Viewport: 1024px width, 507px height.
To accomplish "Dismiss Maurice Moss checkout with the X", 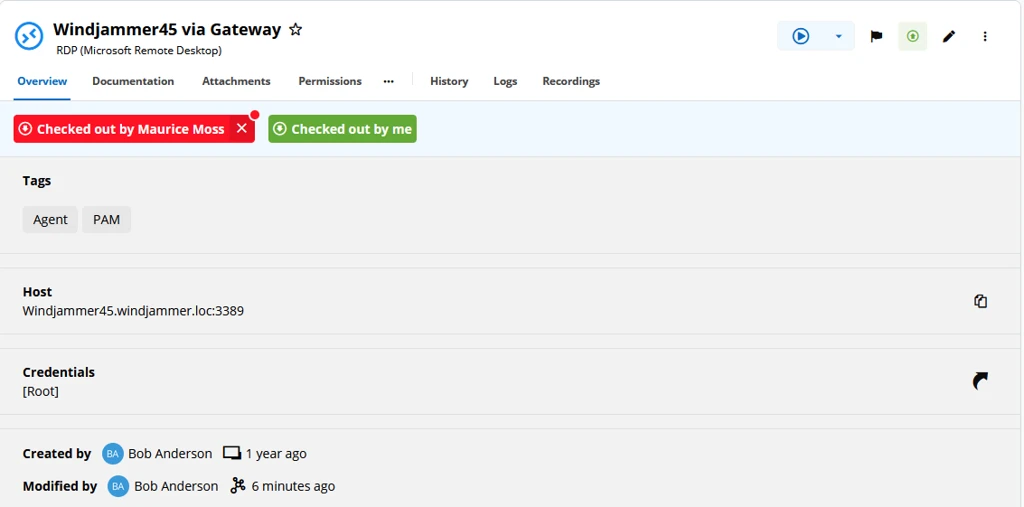I will tap(242, 129).
